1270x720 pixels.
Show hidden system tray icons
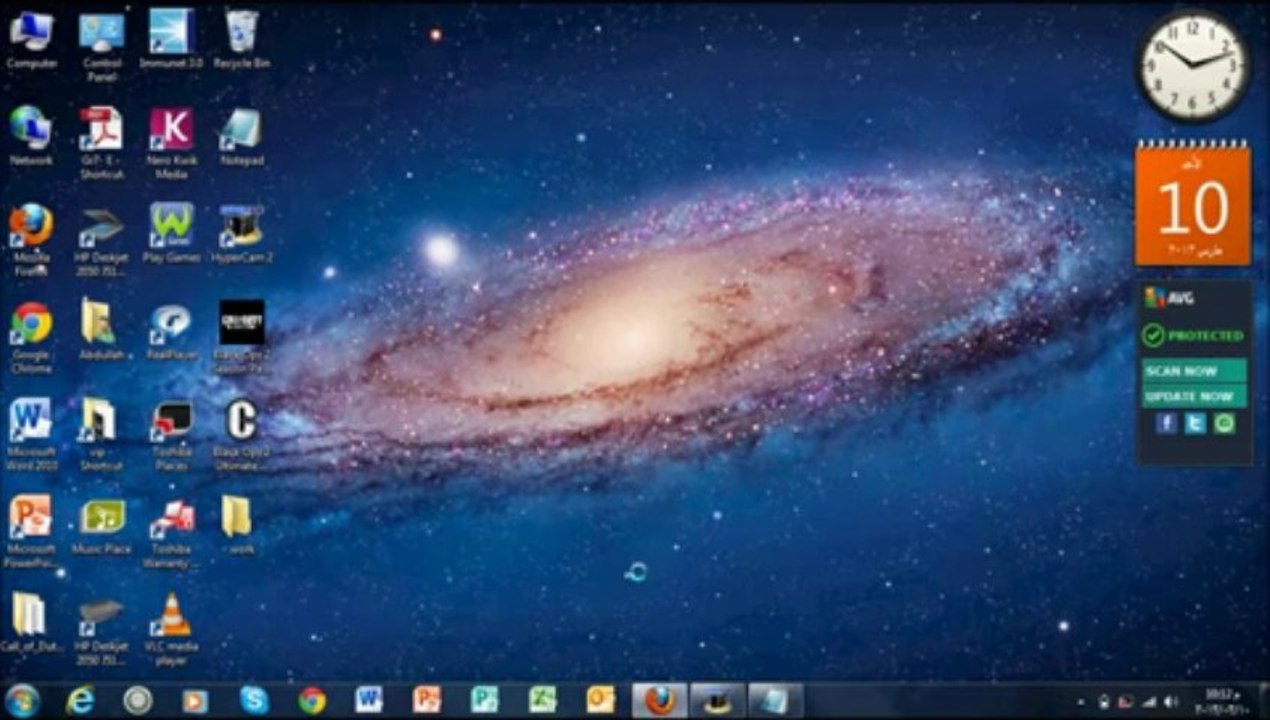pyautogui.click(x=1082, y=703)
